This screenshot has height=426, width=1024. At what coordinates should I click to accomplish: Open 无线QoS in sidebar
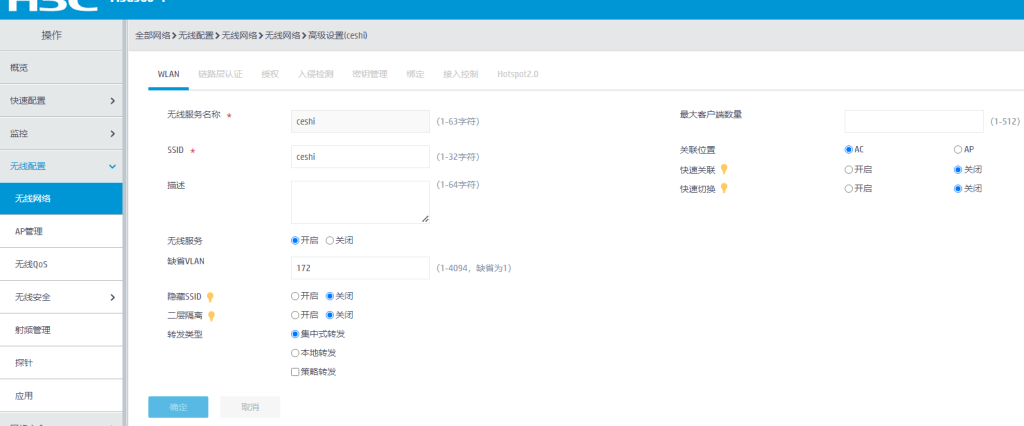[x=61, y=265]
